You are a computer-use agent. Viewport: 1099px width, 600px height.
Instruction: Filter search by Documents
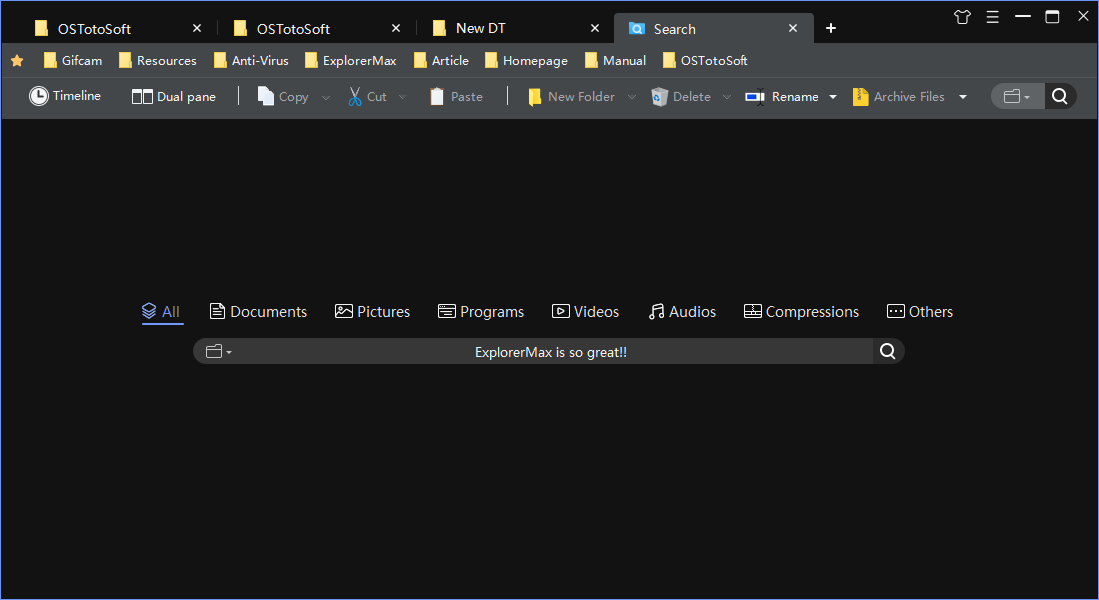tap(258, 311)
